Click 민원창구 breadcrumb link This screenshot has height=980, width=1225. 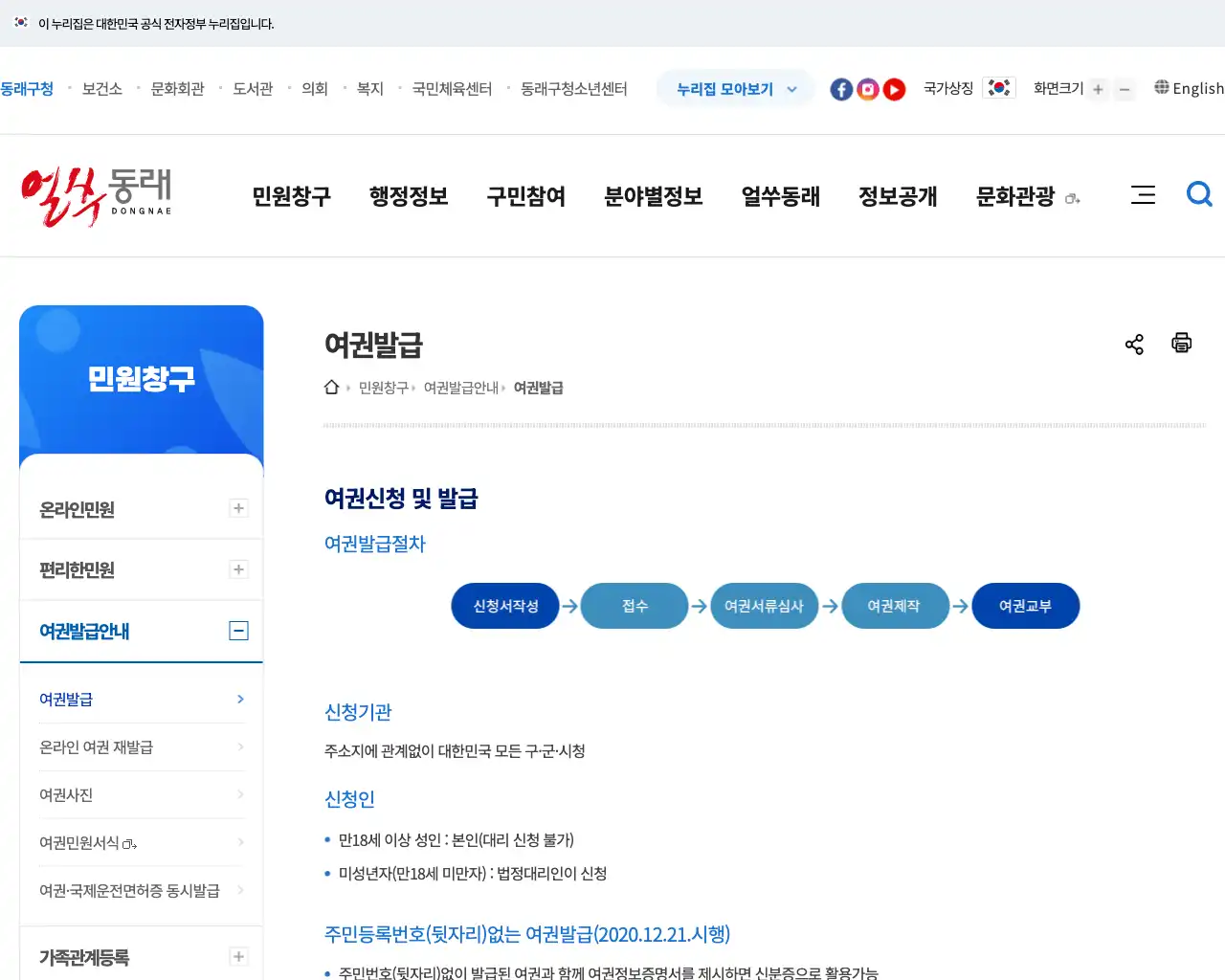point(383,388)
